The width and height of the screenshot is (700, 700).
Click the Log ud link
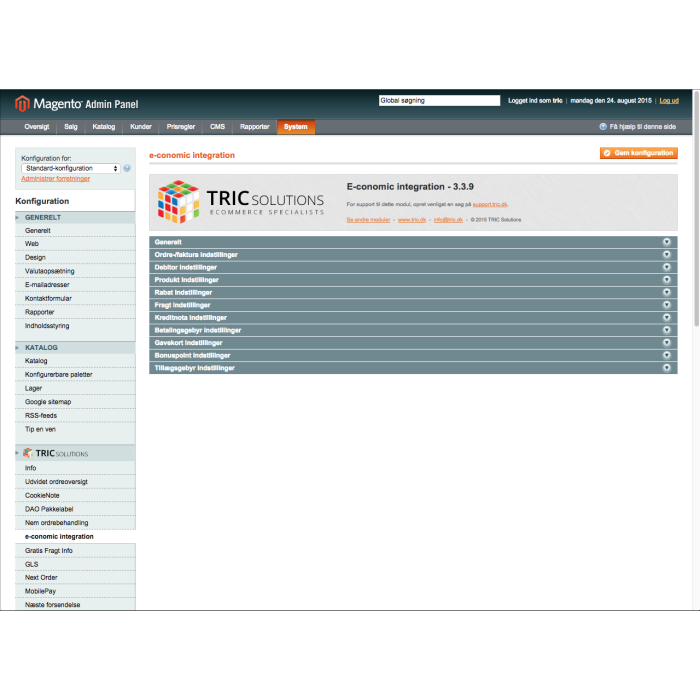point(668,101)
